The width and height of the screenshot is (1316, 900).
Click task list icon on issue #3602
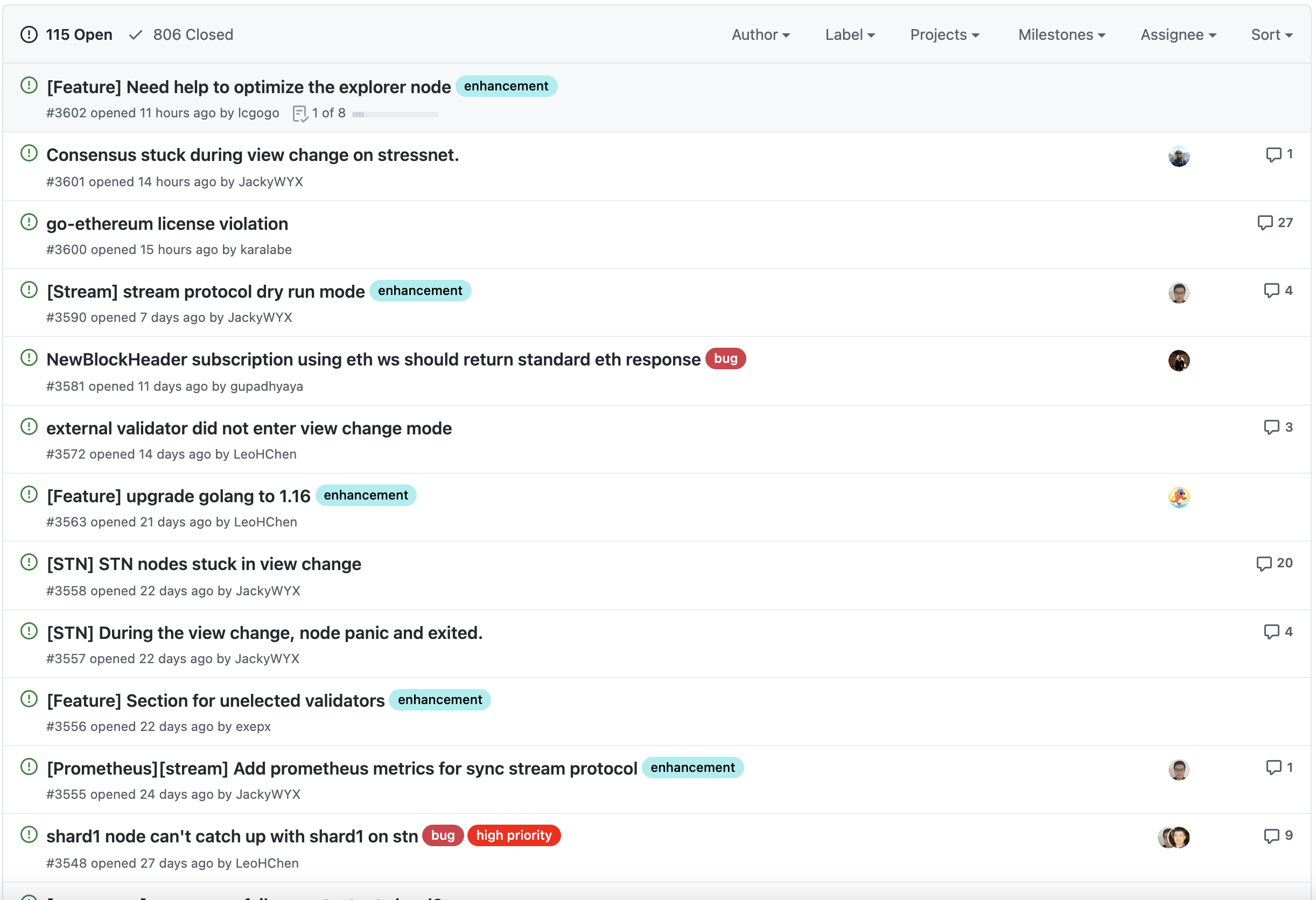coord(299,114)
